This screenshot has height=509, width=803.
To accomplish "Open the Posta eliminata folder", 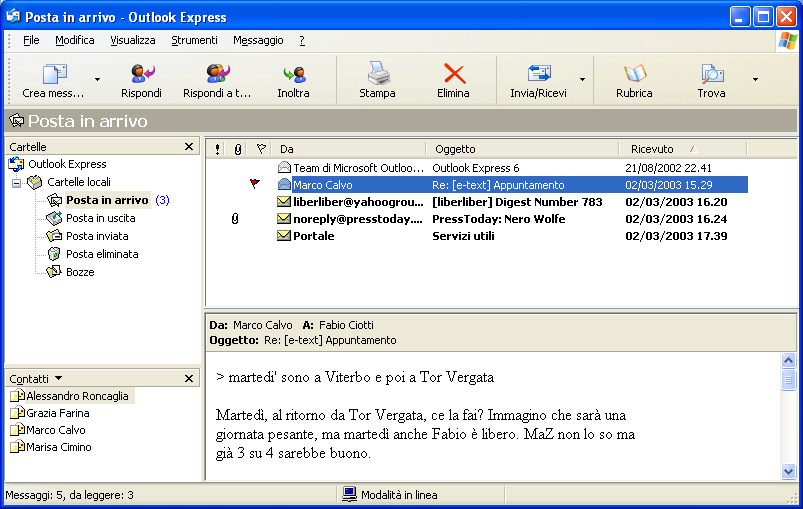I will coord(102,254).
